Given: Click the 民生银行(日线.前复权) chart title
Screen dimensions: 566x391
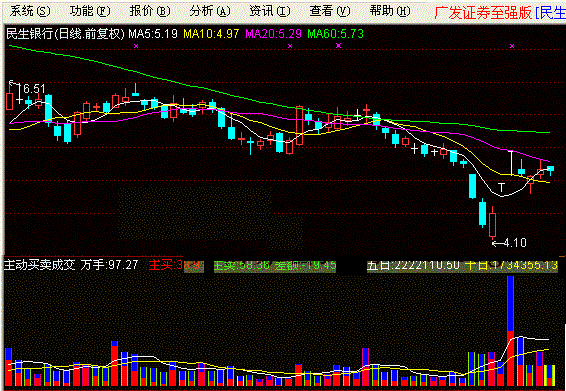Looking at the screenshot, I should 65,34.
